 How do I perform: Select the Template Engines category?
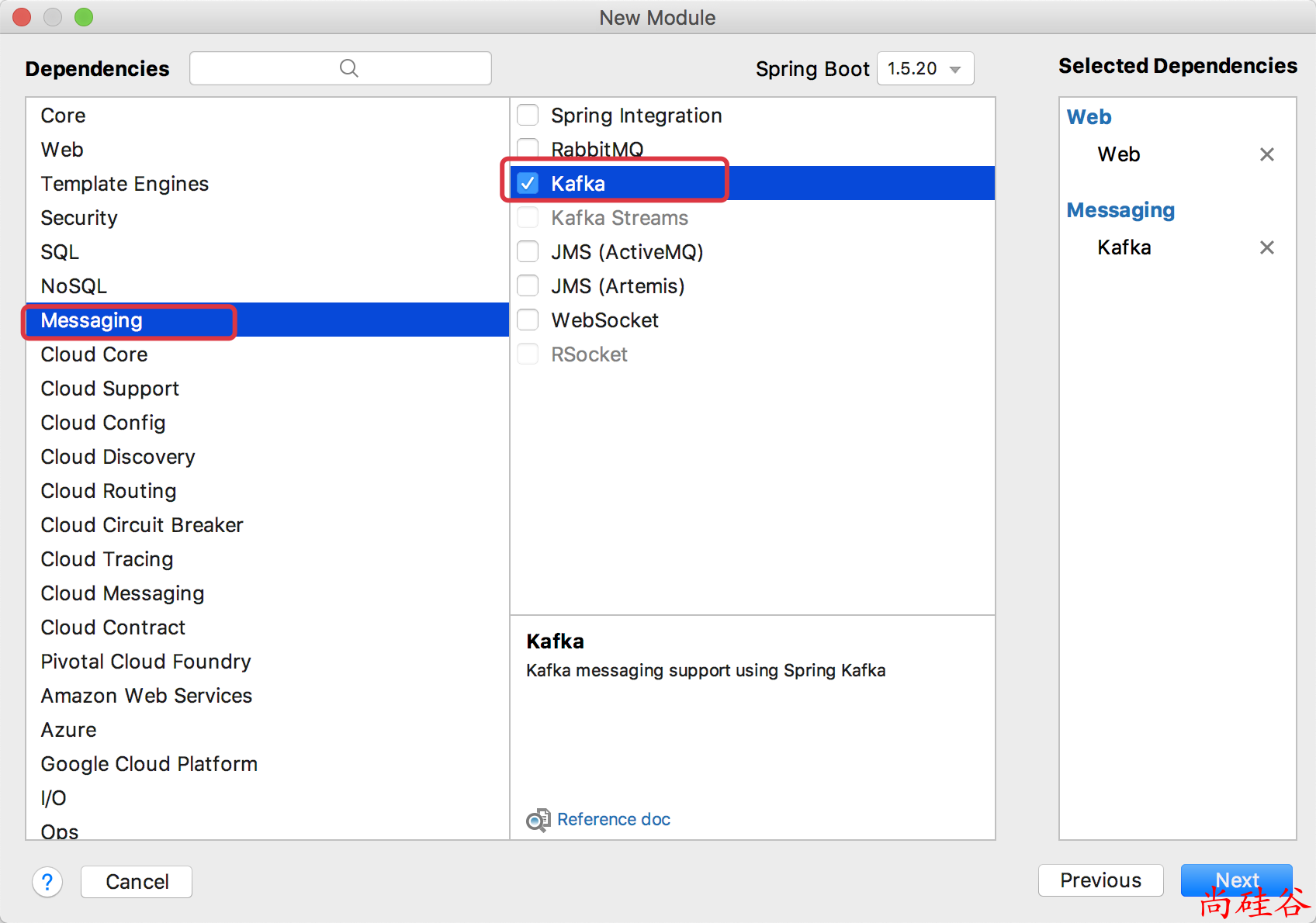[267, 184]
